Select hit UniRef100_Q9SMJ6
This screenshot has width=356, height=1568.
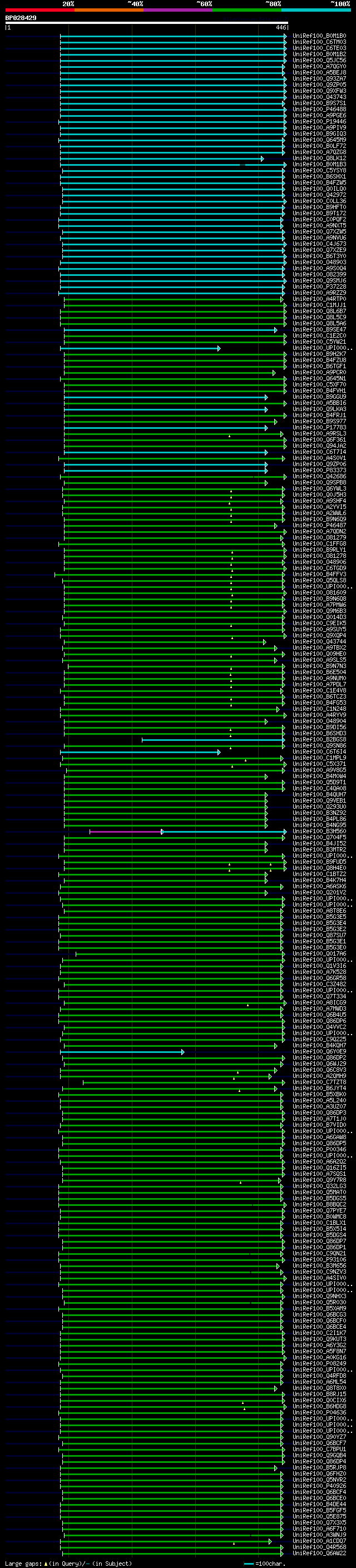click(x=319, y=280)
